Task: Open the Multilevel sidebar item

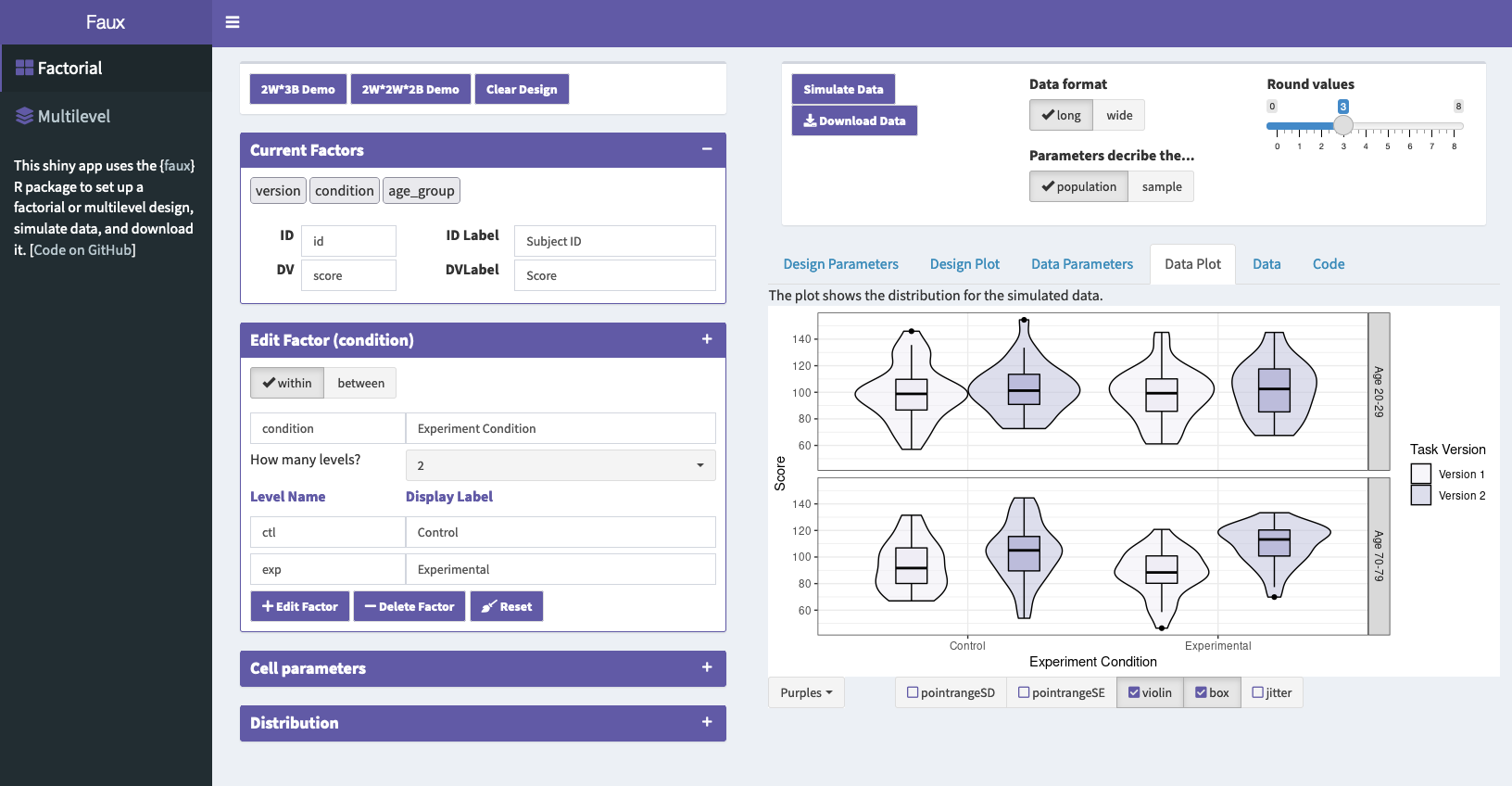Action: pos(73,117)
